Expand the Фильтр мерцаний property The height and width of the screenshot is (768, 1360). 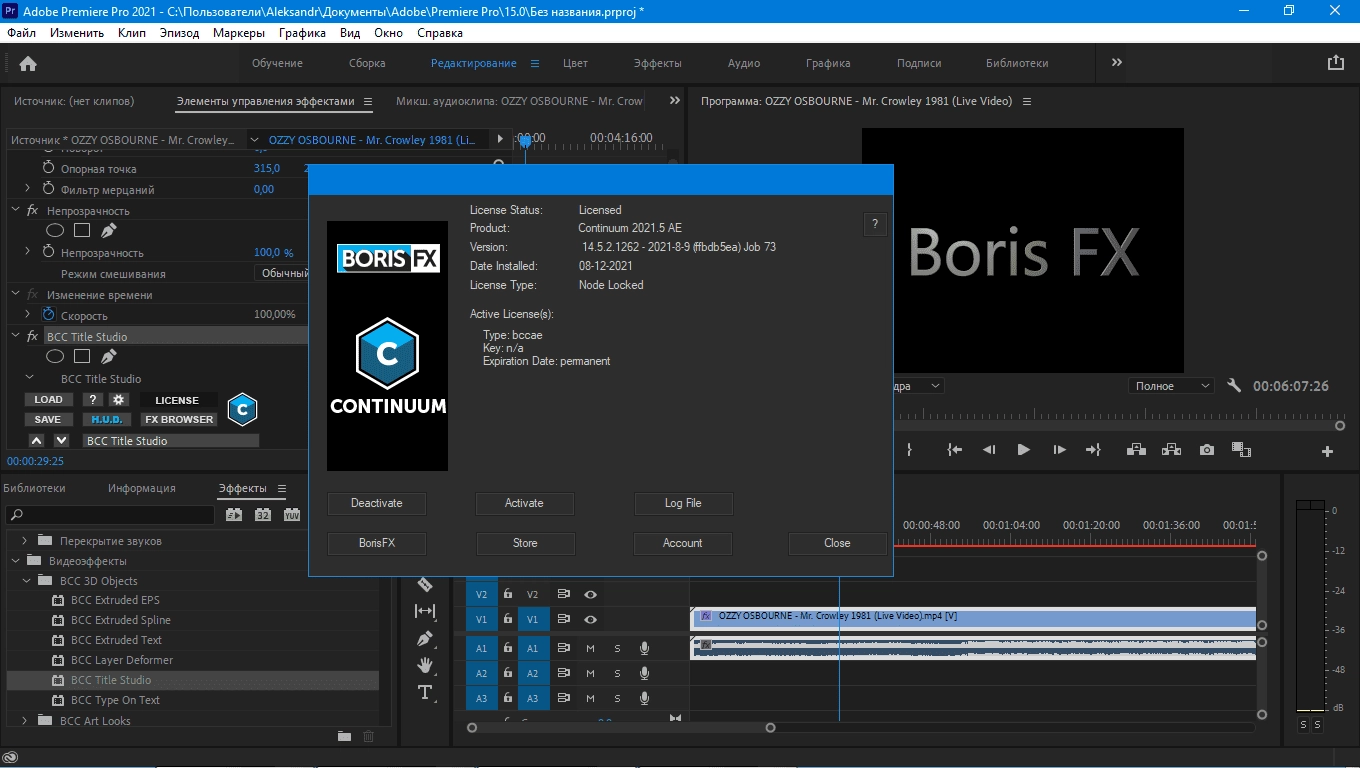pos(28,188)
